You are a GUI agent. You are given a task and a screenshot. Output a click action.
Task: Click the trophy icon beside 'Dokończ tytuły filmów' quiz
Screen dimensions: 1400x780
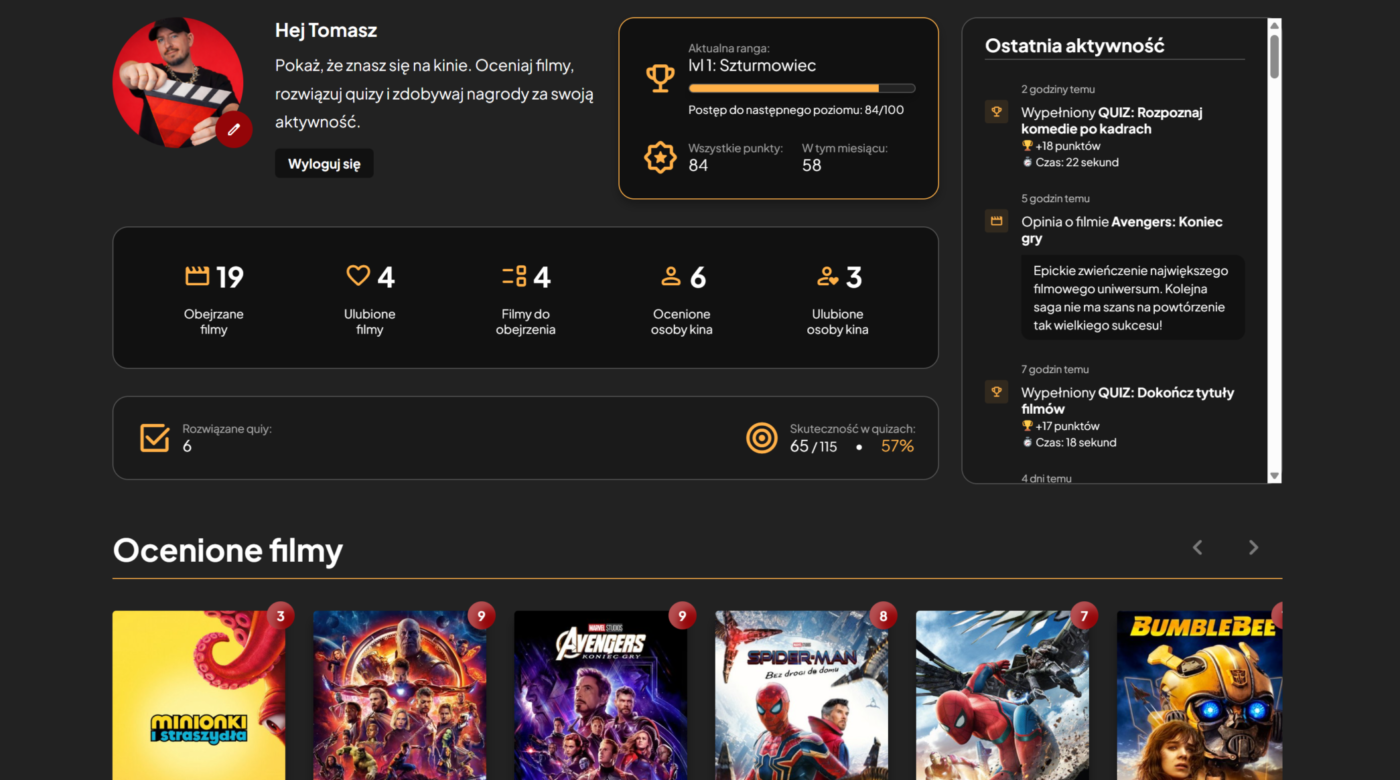[996, 392]
